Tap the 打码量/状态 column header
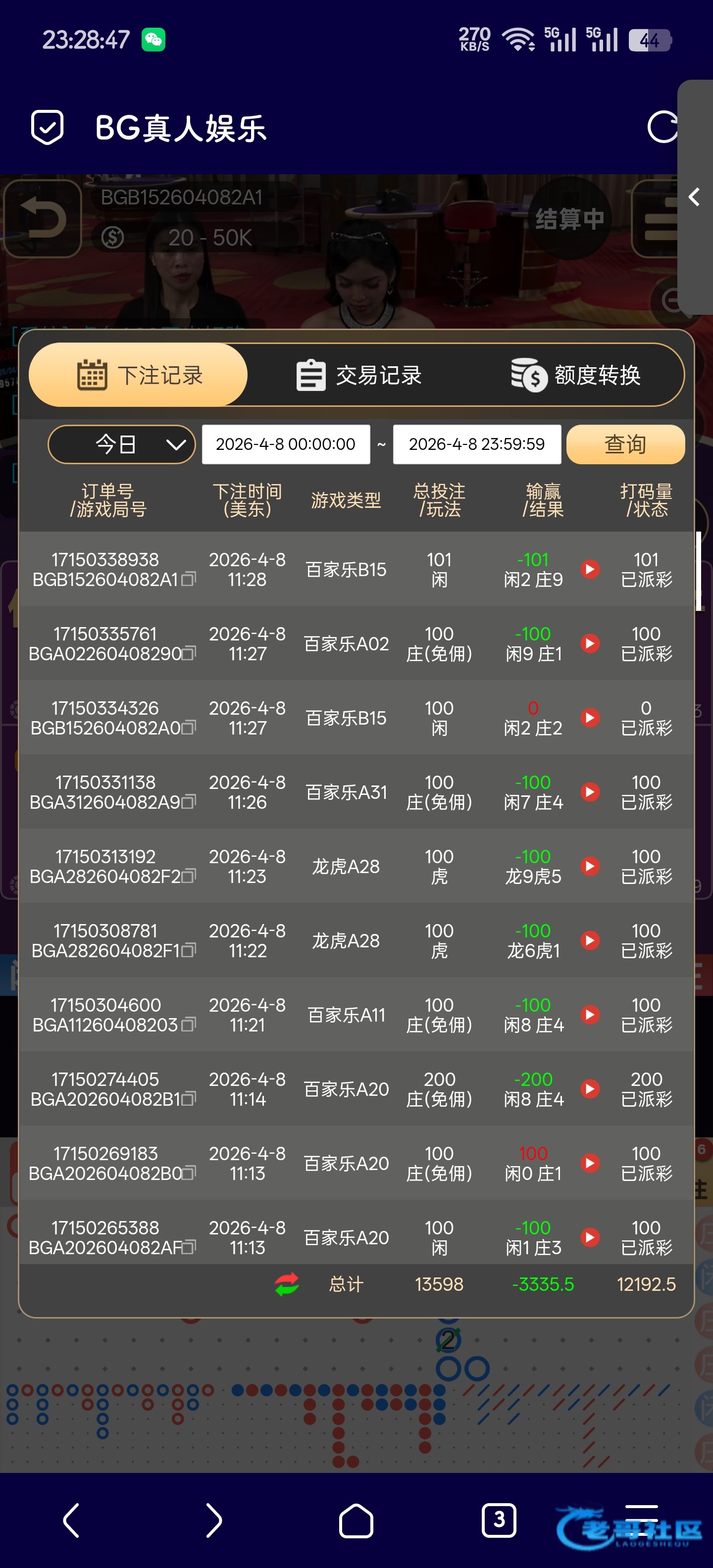The height and width of the screenshot is (1568, 713). [647, 500]
